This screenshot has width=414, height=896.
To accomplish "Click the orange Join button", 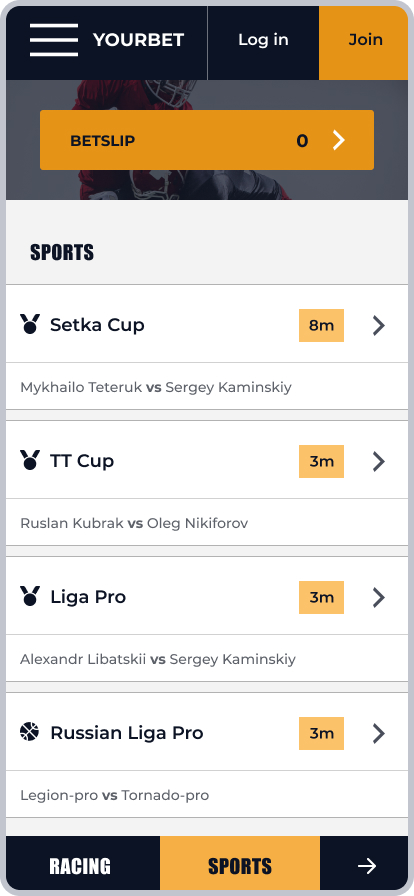I will [x=364, y=40].
